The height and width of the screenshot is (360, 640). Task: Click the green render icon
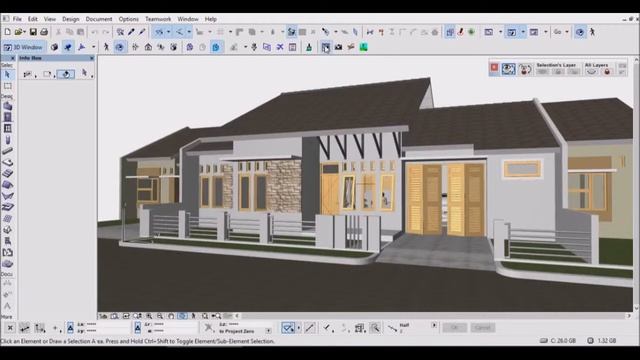point(363,47)
